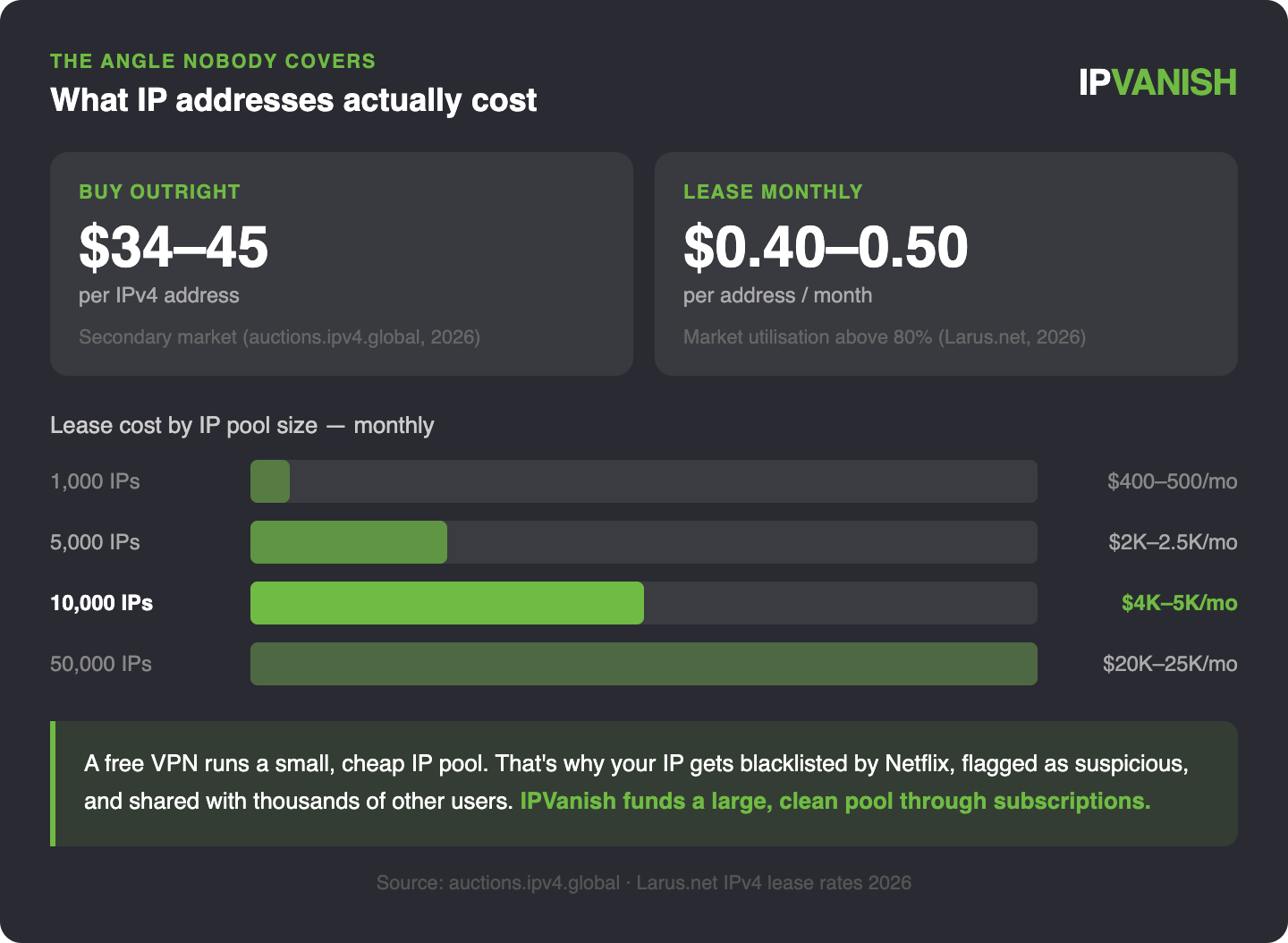The height and width of the screenshot is (943, 1288).
Task: Click 'IPVanish funds a large, clean pool' text
Action: point(835,801)
